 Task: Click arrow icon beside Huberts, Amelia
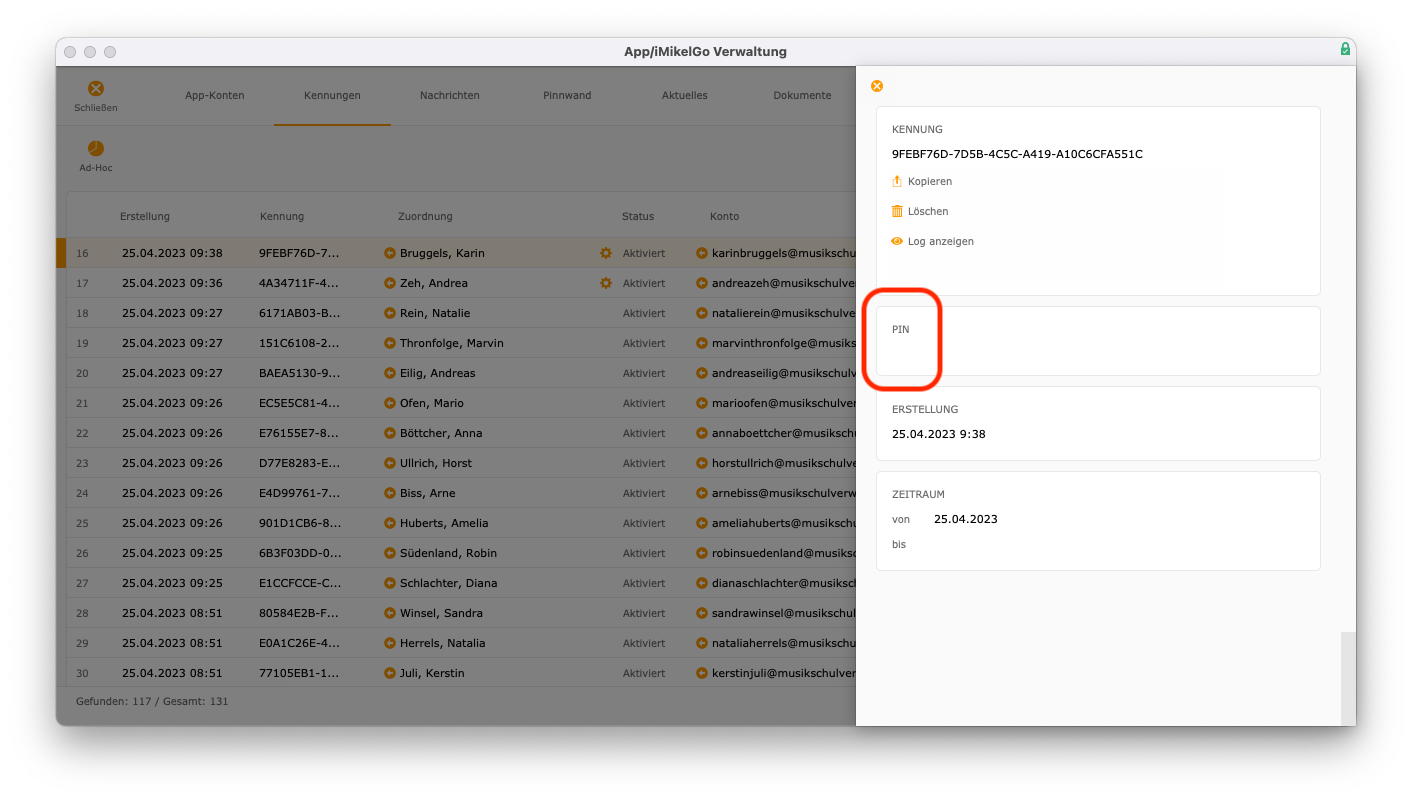pos(390,523)
